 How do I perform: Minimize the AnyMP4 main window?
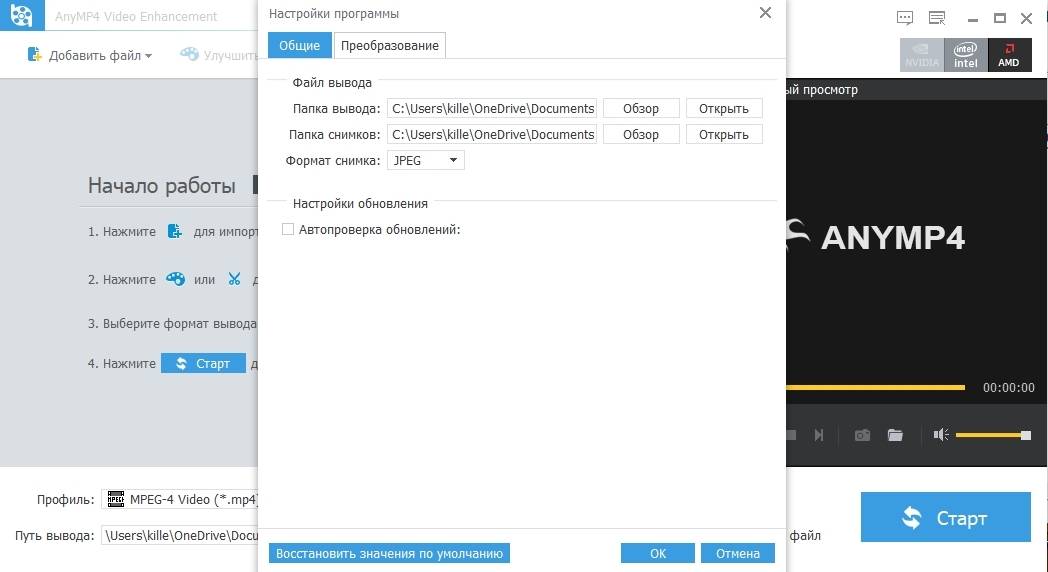[x=973, y=19]
